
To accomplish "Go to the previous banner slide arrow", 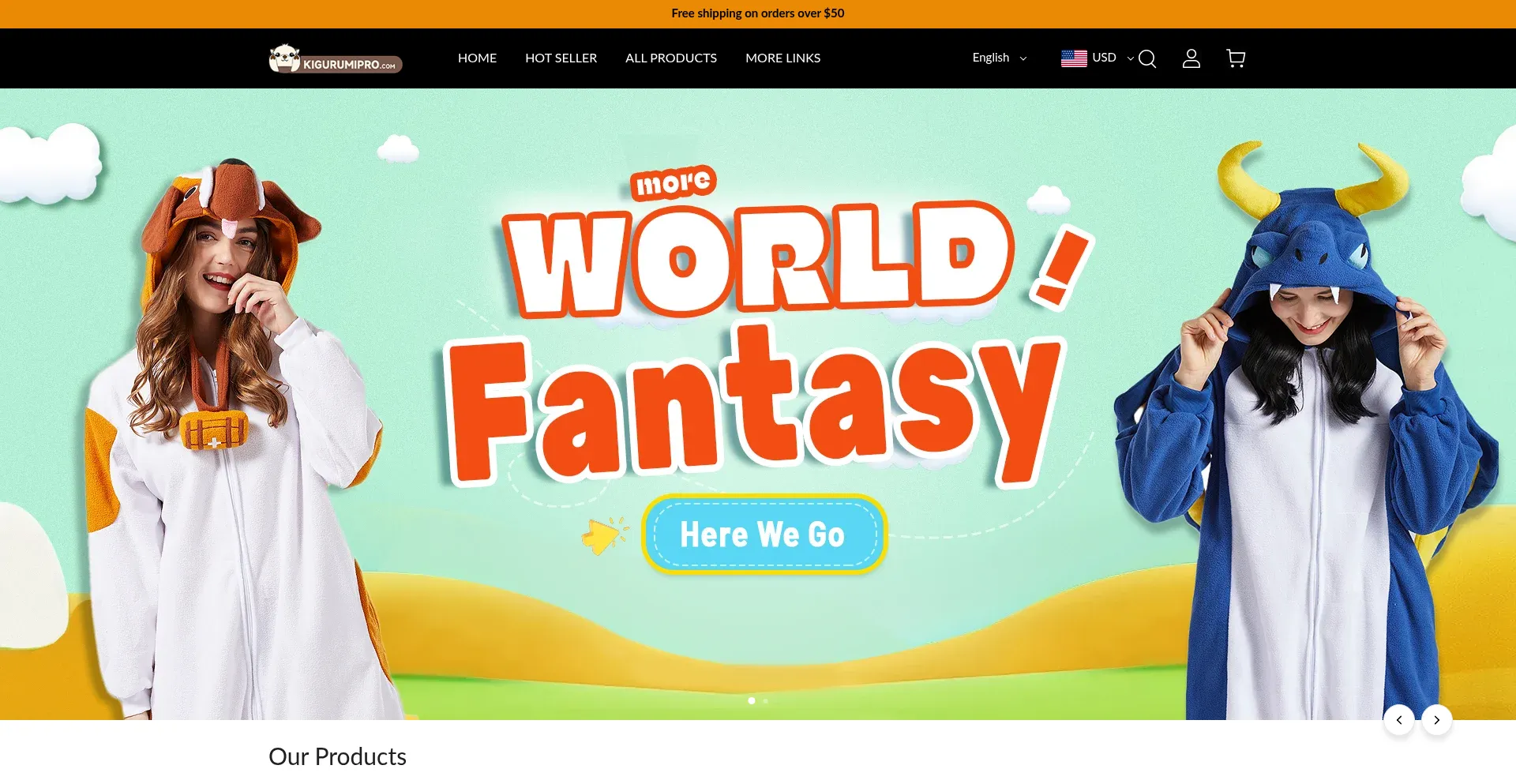I will pos(1398,720).
